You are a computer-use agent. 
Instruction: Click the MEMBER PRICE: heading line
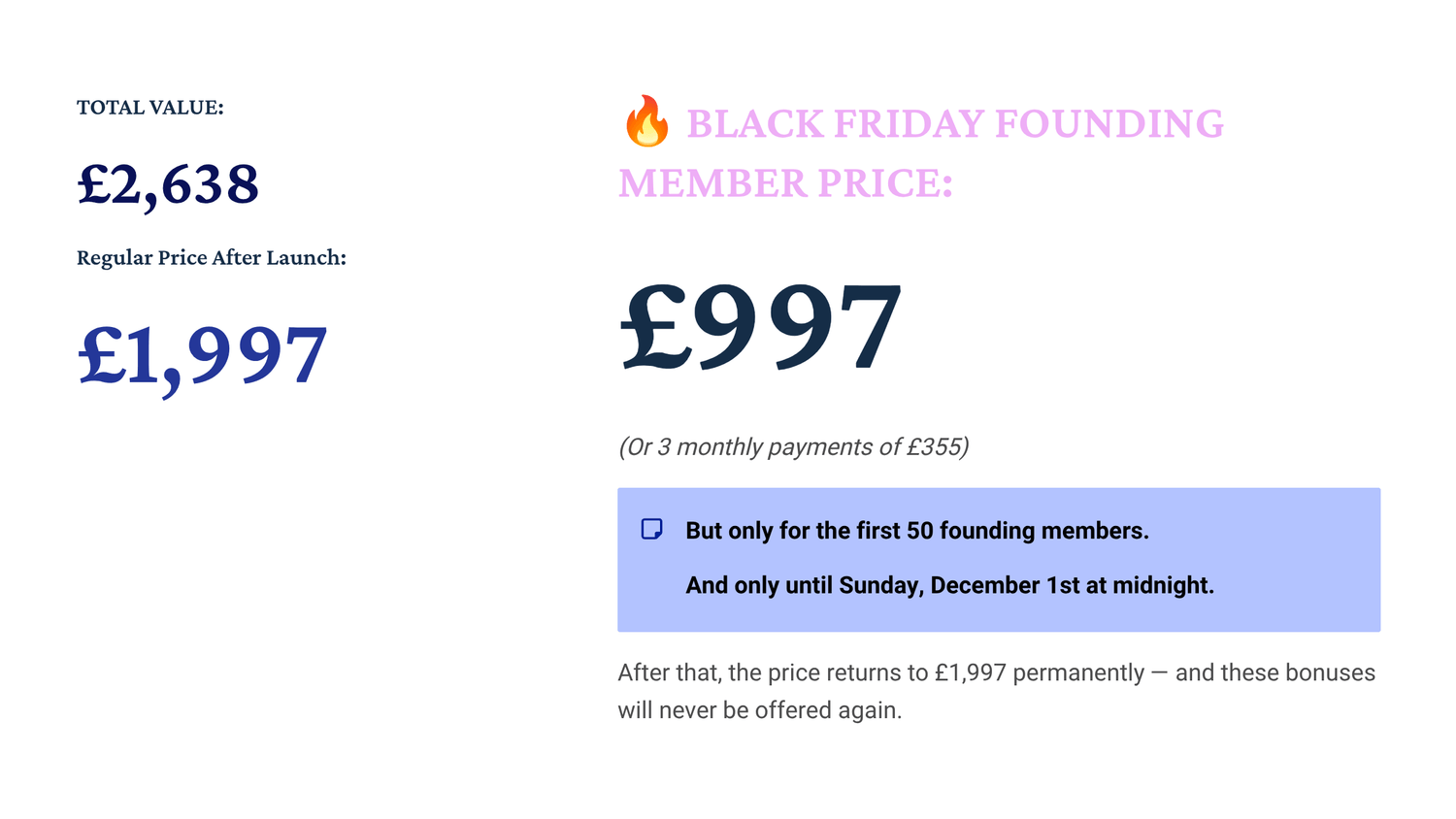[x=785, y=183]
